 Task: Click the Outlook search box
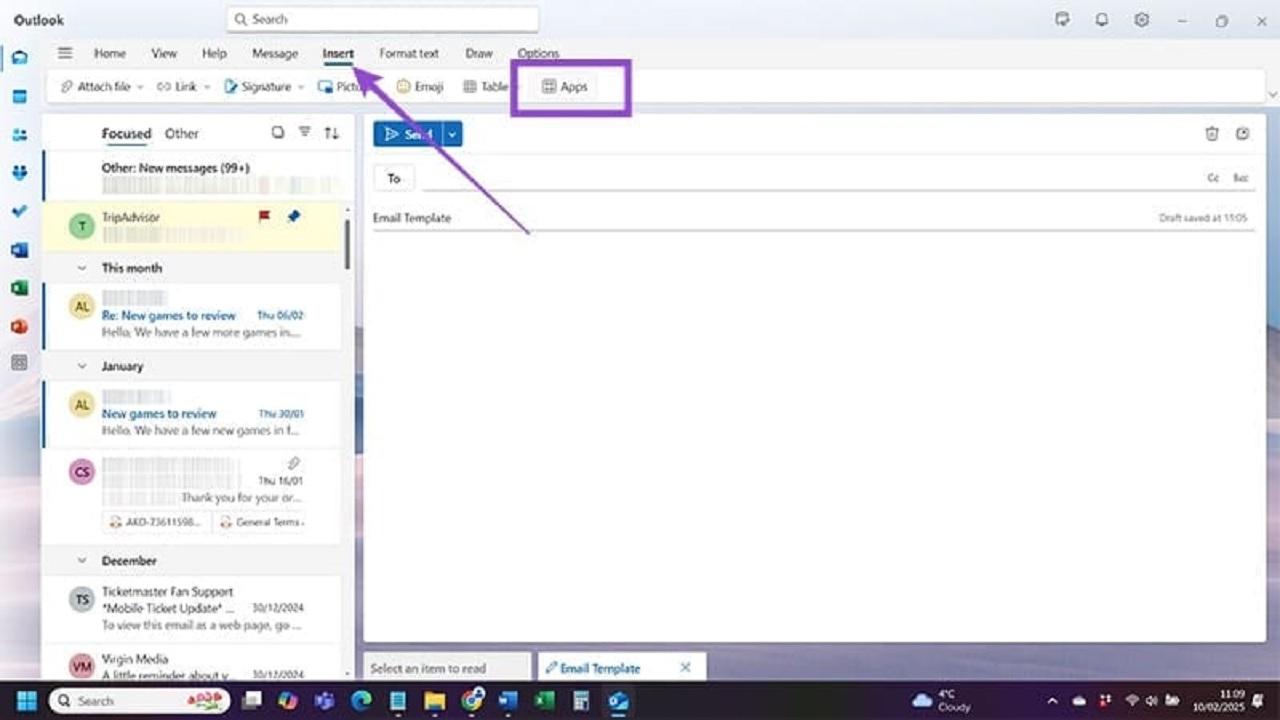[382, 19]
